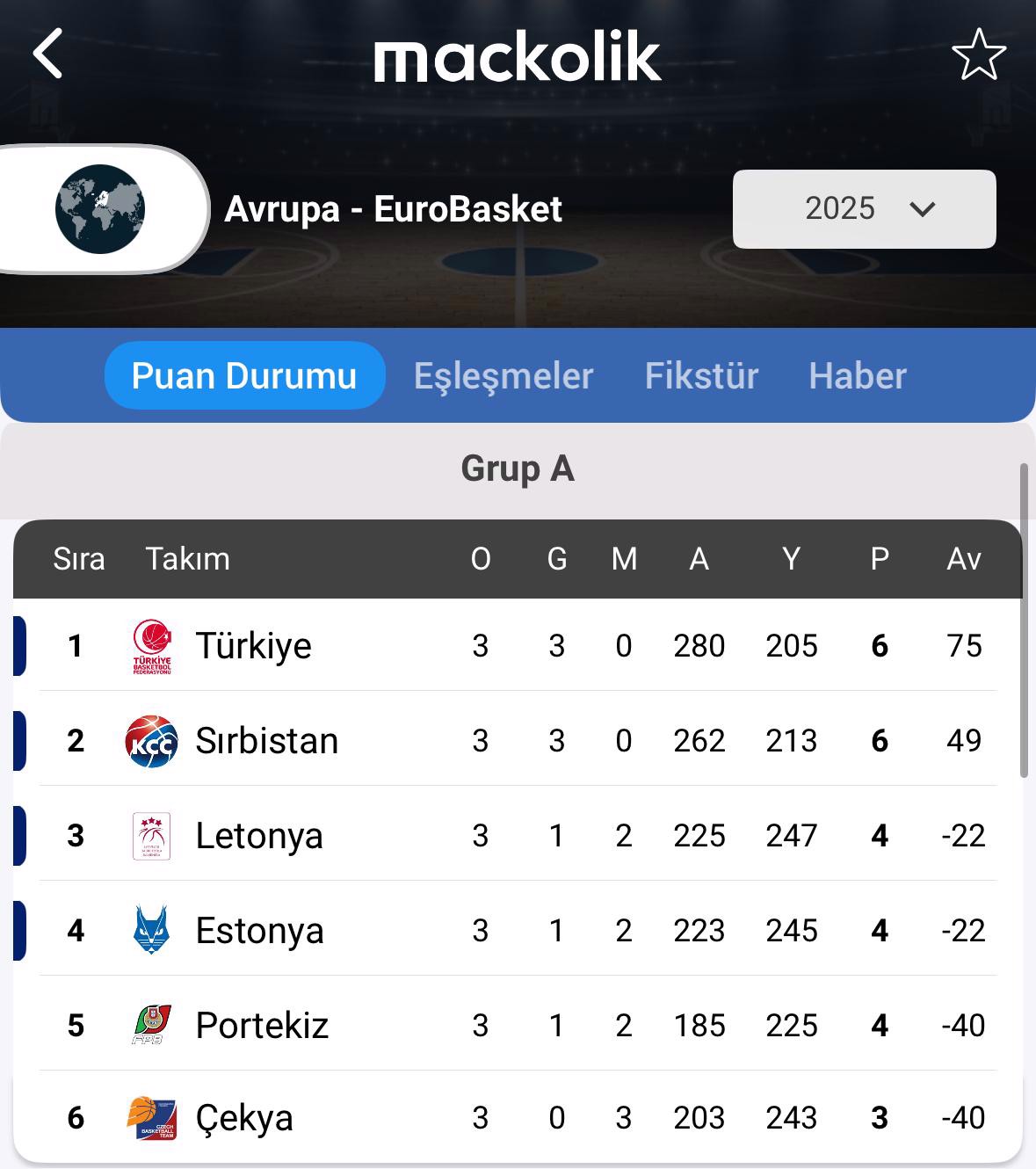Click the Portekiz FPB team logo
This screenshot has width=1036, height=1169.
[152, 1026]
